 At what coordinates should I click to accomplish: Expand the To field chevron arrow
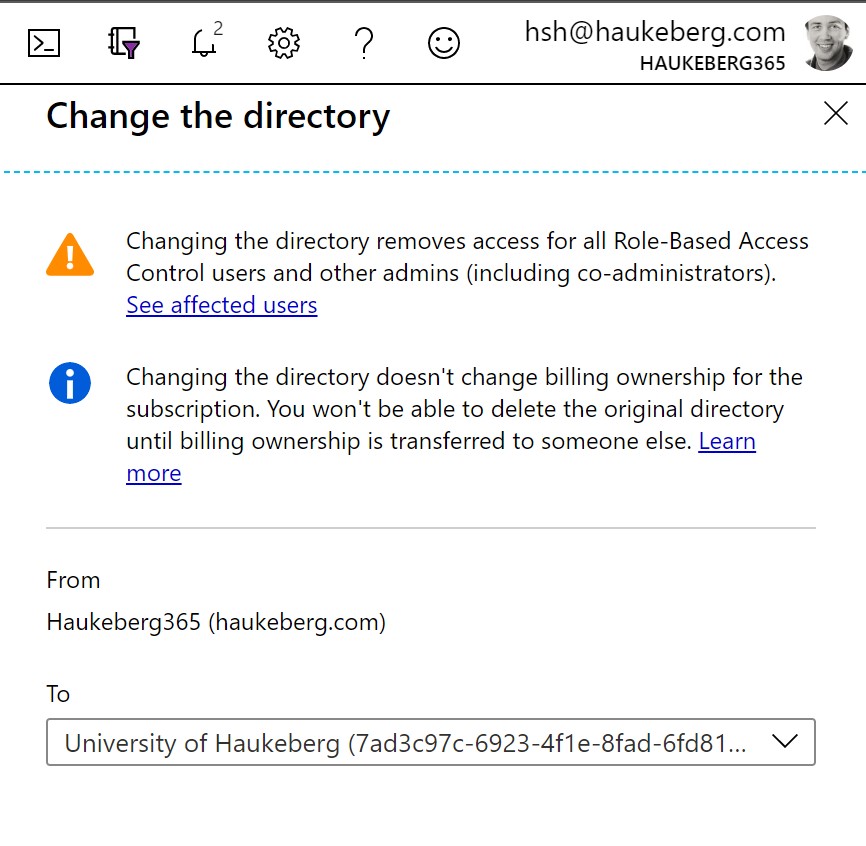point(785,742)
